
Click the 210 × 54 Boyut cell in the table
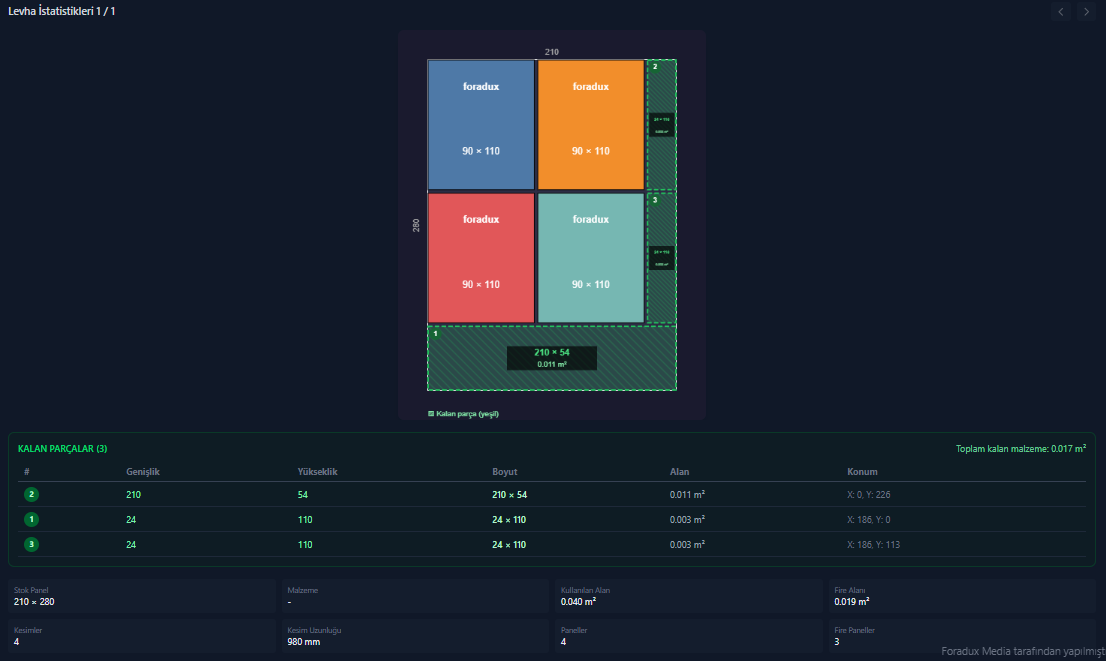510,495
